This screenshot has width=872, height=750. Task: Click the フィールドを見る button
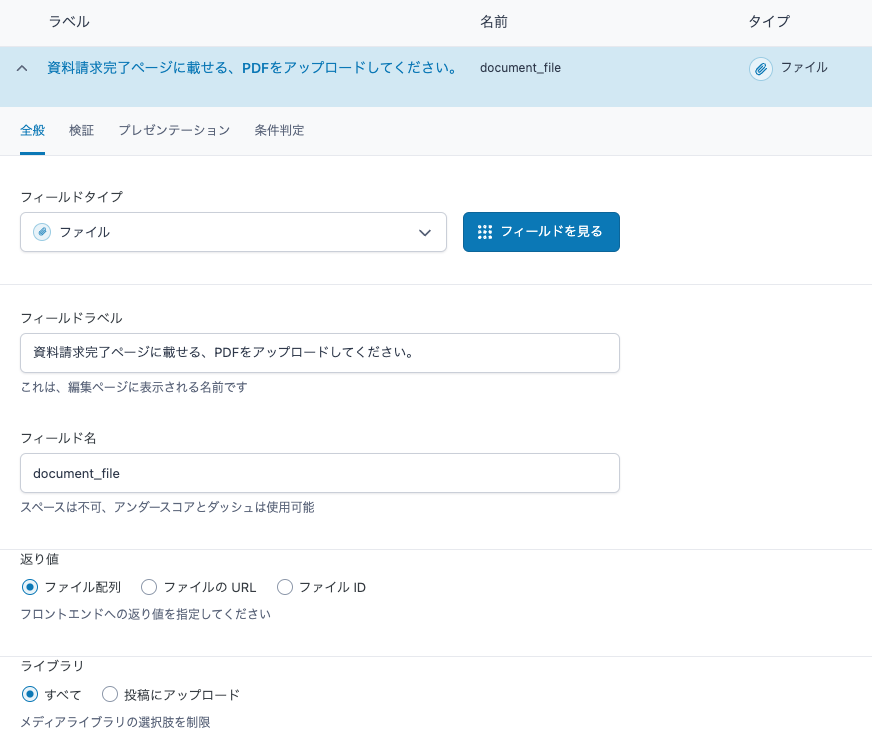[x=541, y=232]
